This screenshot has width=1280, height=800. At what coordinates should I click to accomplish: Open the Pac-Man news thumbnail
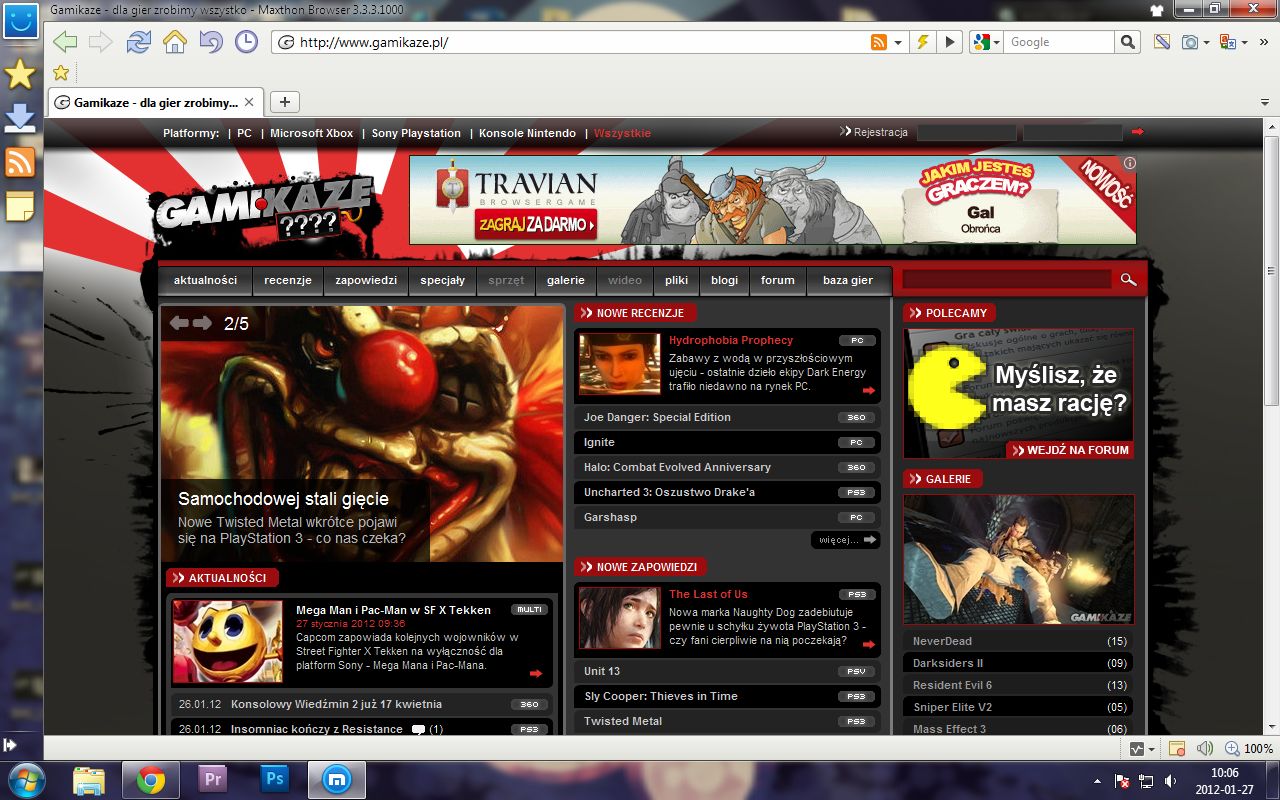(227, 641)
